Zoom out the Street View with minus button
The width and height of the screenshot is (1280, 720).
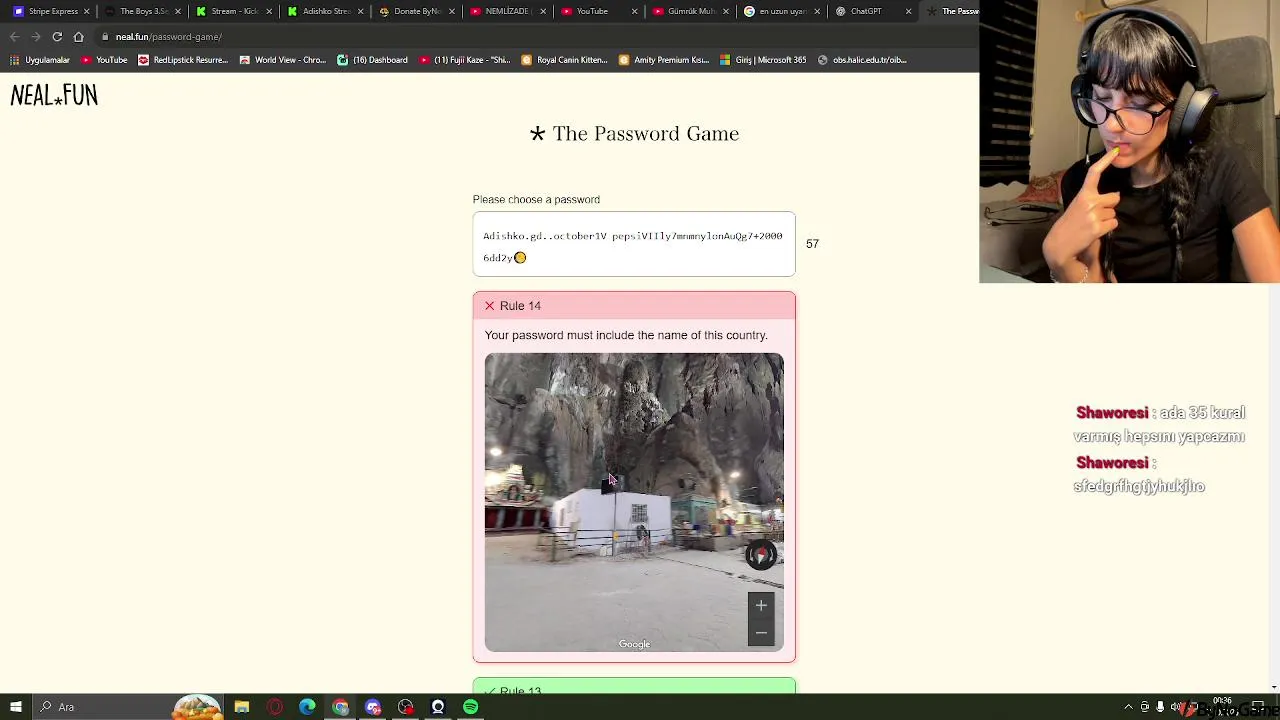[761, 633]
